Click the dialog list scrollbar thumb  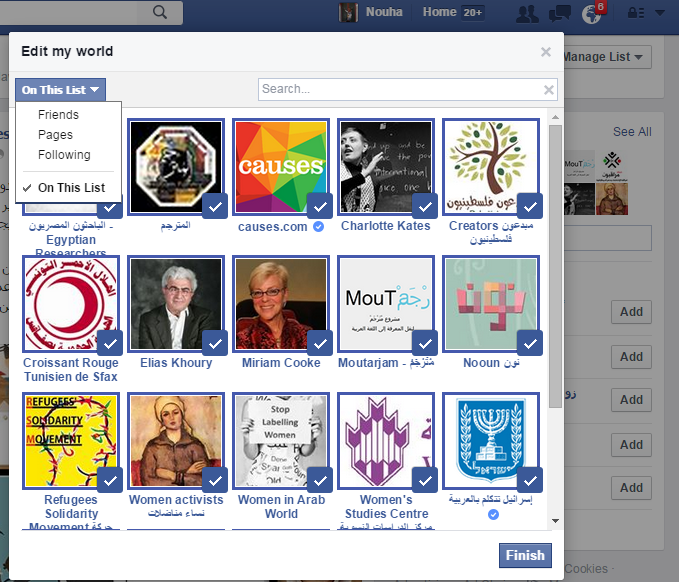tap(556, 266)
